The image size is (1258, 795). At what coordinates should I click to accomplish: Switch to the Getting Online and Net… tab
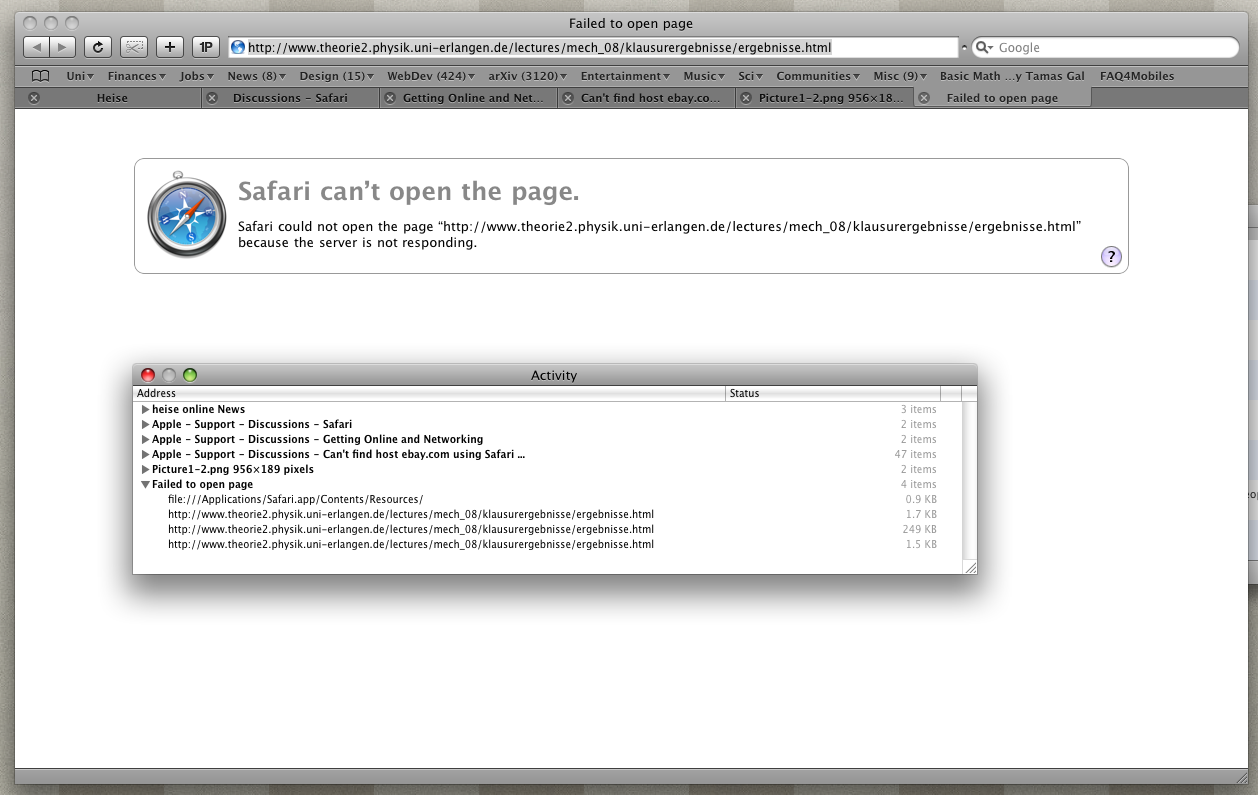(468, 98)
